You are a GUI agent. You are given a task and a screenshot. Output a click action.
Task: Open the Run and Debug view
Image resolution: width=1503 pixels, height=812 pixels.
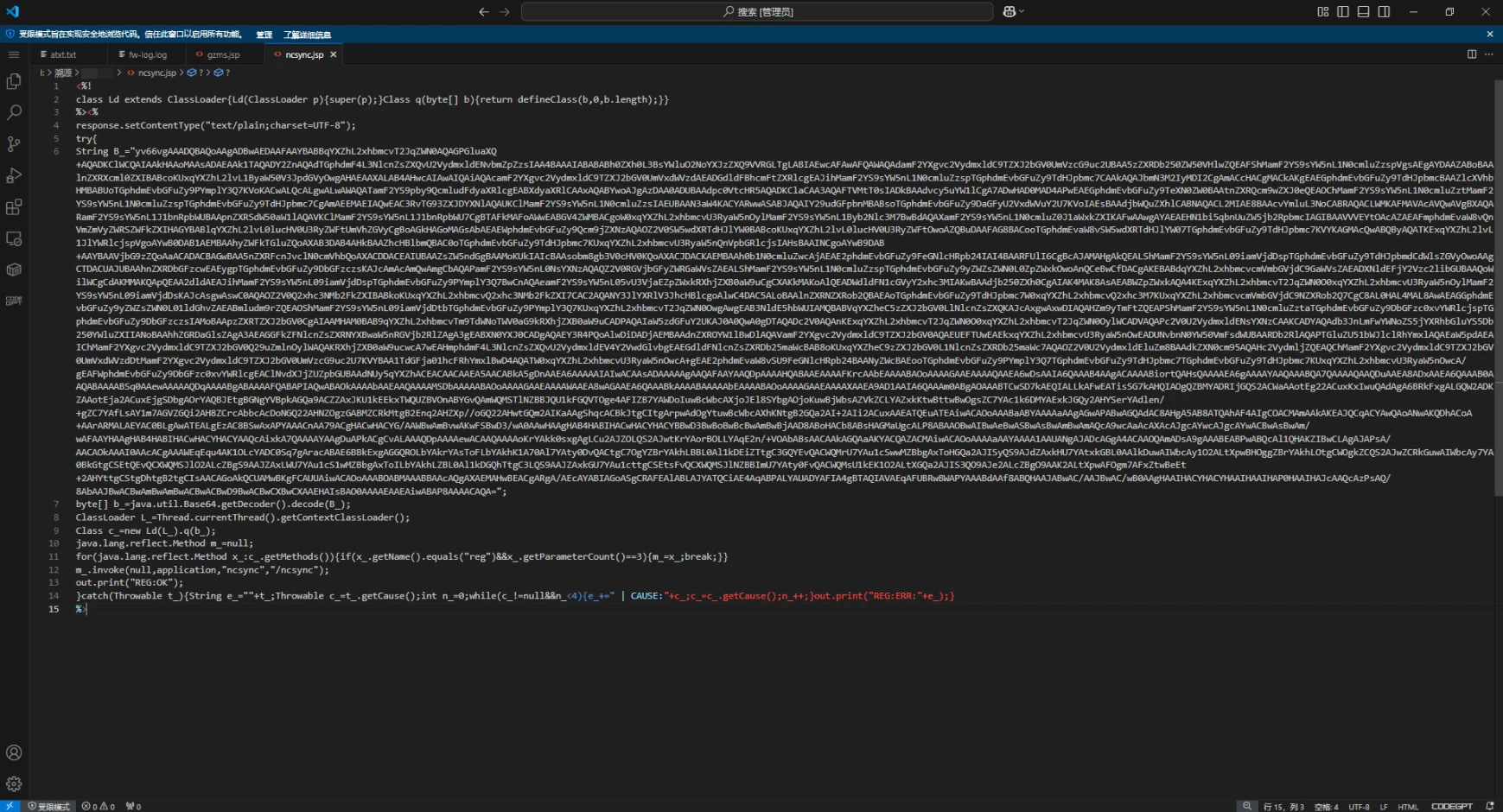coord(14,175)
